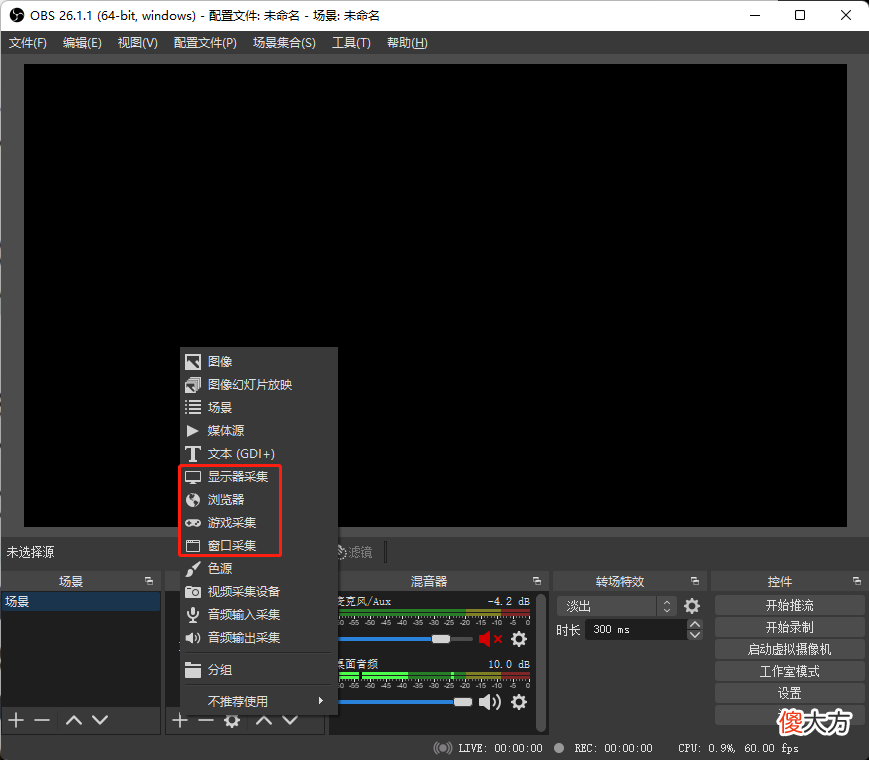Undock the 转场特效 panel icon

click(695, 581)
